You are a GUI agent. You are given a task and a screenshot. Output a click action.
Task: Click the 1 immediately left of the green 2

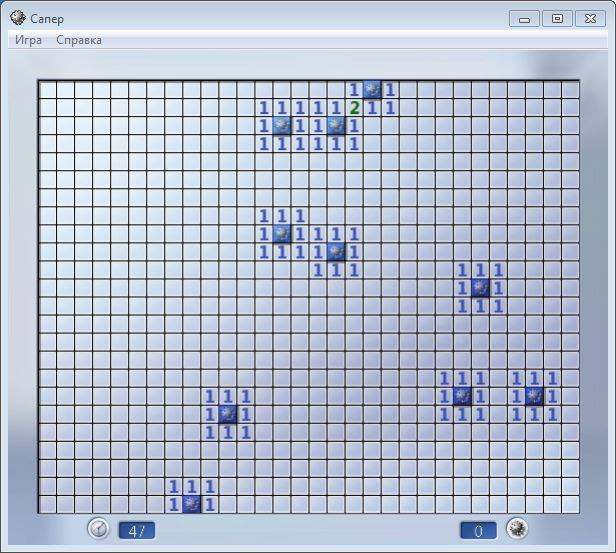coord(336,108)
